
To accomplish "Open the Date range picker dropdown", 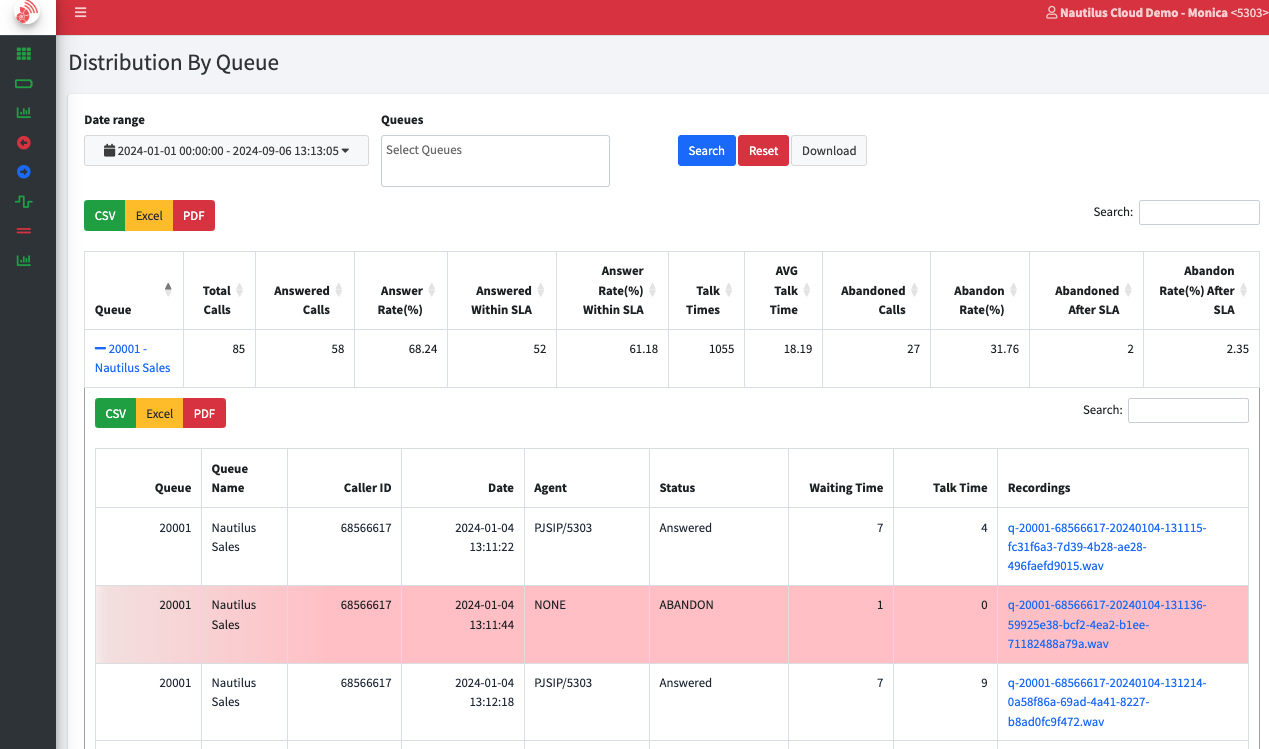I will (227, 151).
